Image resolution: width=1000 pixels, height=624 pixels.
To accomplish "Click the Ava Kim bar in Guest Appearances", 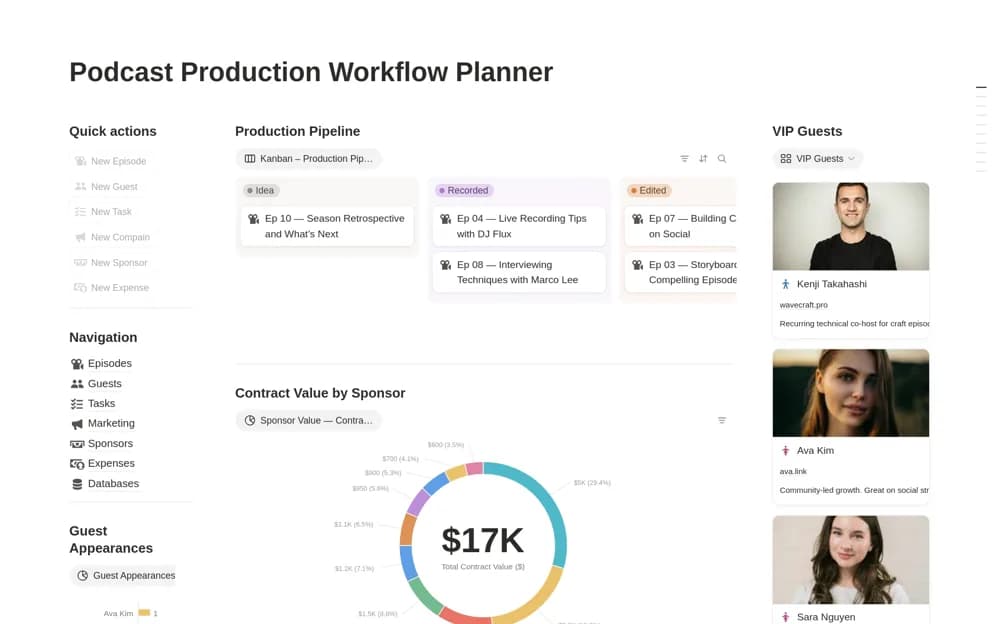I will point(144,613).
